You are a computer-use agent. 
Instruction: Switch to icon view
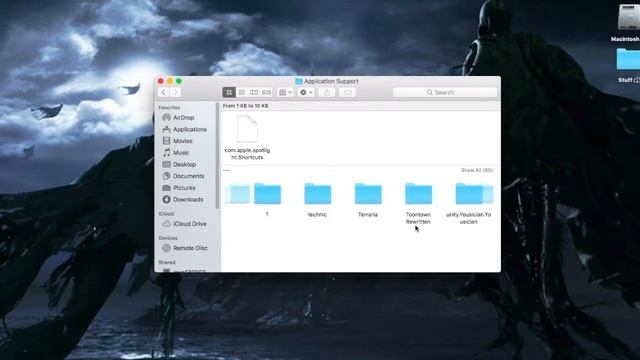point(229,92)
